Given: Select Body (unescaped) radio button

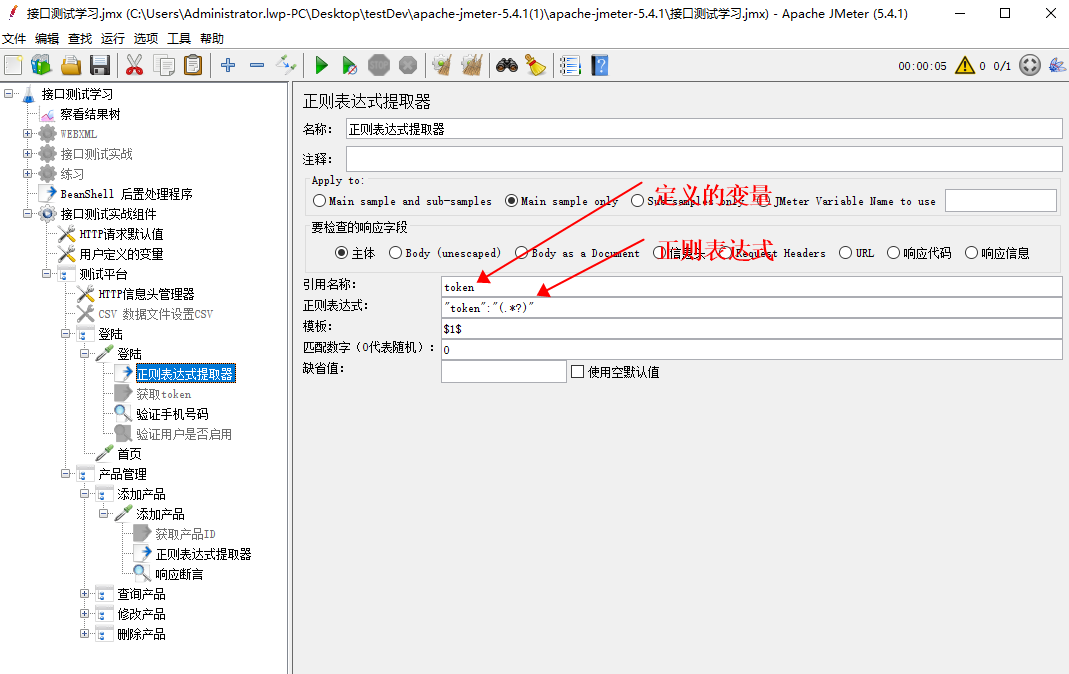Looking at the screenshot, I should pos(395,253).
